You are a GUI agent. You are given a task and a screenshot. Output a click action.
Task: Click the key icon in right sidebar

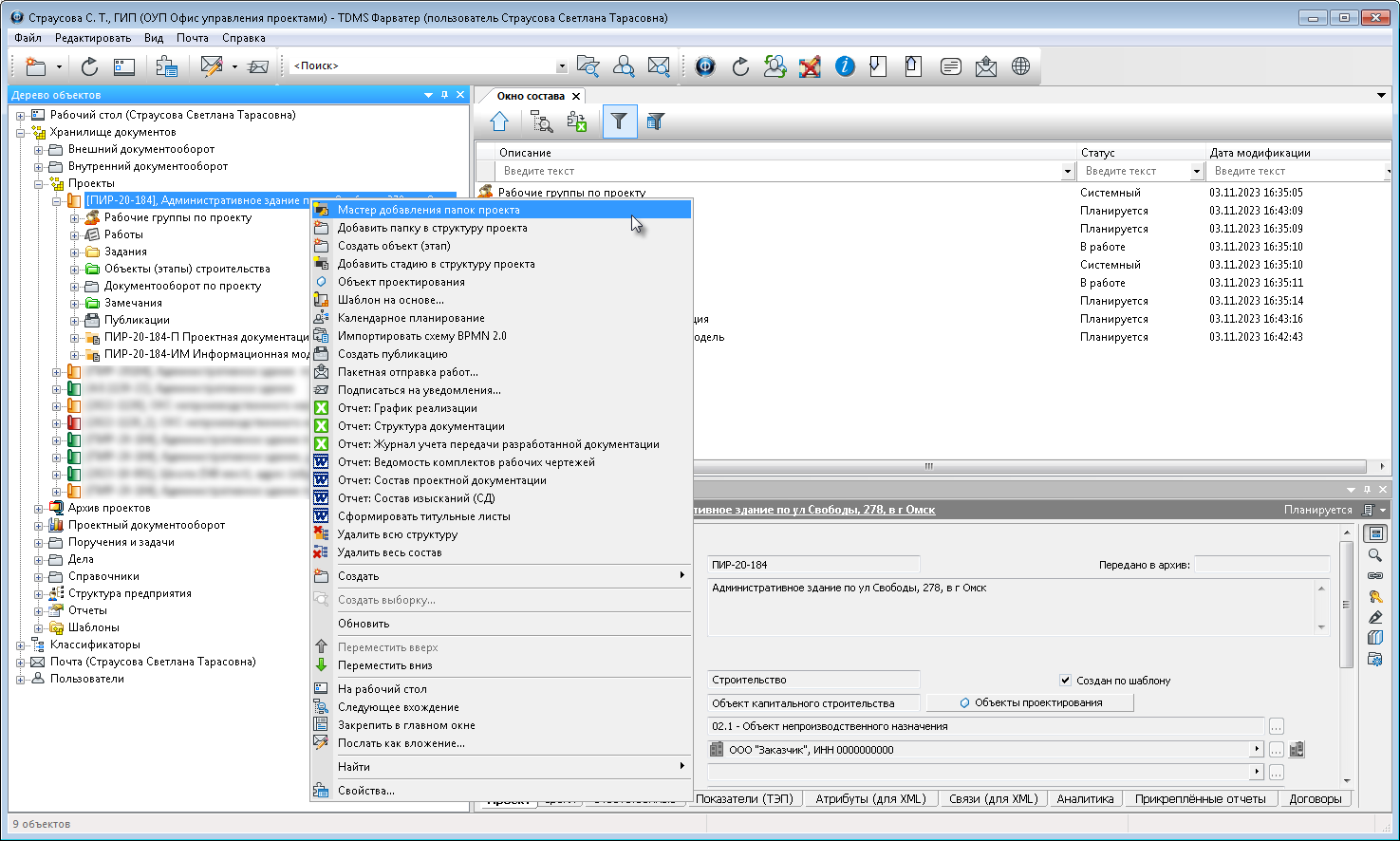(1375, 597)
